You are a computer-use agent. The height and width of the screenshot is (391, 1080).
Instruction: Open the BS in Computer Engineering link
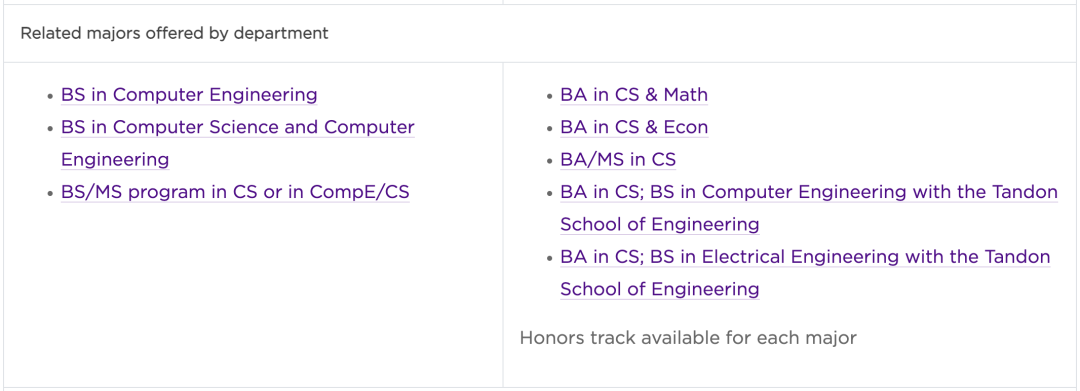pos(189,94)
